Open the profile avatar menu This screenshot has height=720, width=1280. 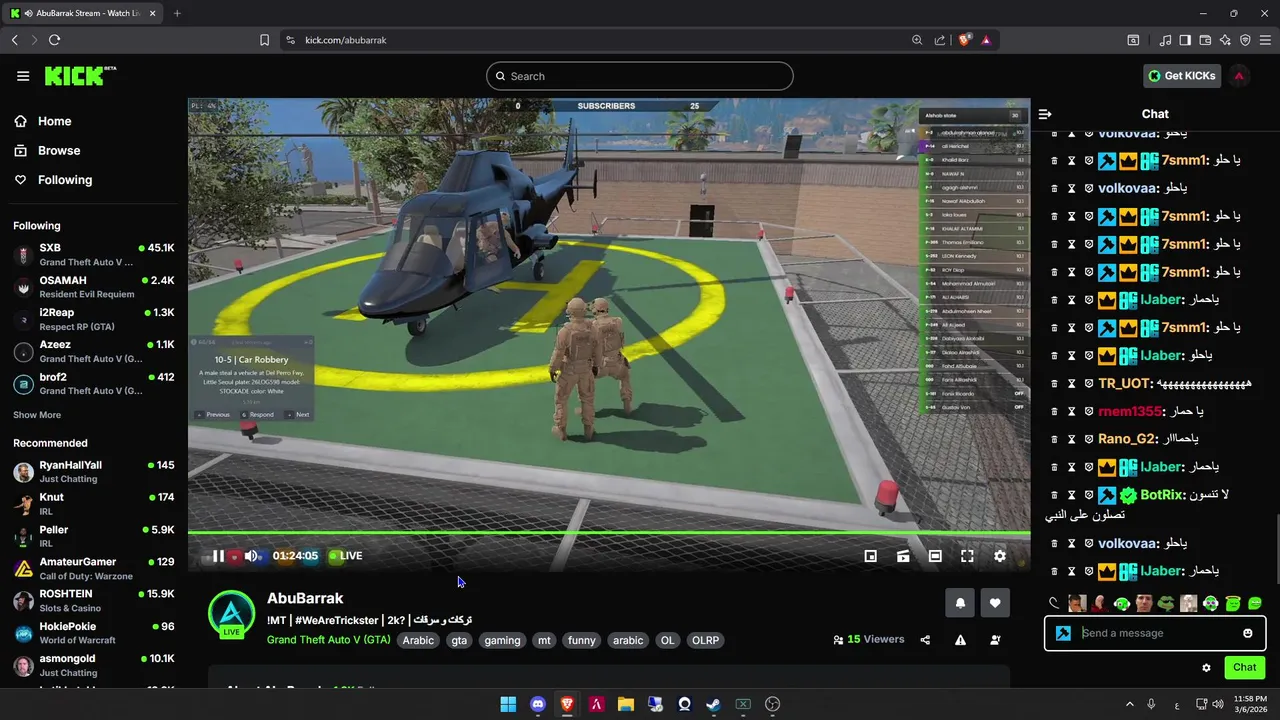coord(1239,76)
